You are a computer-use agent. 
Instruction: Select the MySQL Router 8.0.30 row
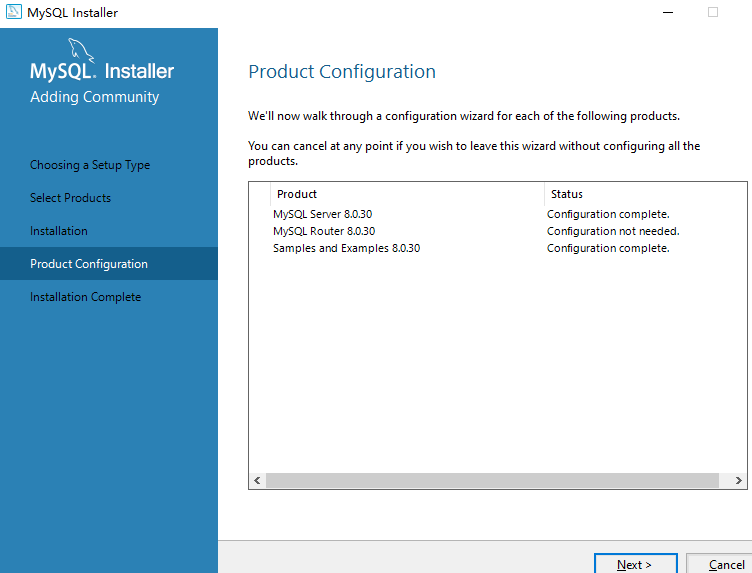click(x=324, y=231)
